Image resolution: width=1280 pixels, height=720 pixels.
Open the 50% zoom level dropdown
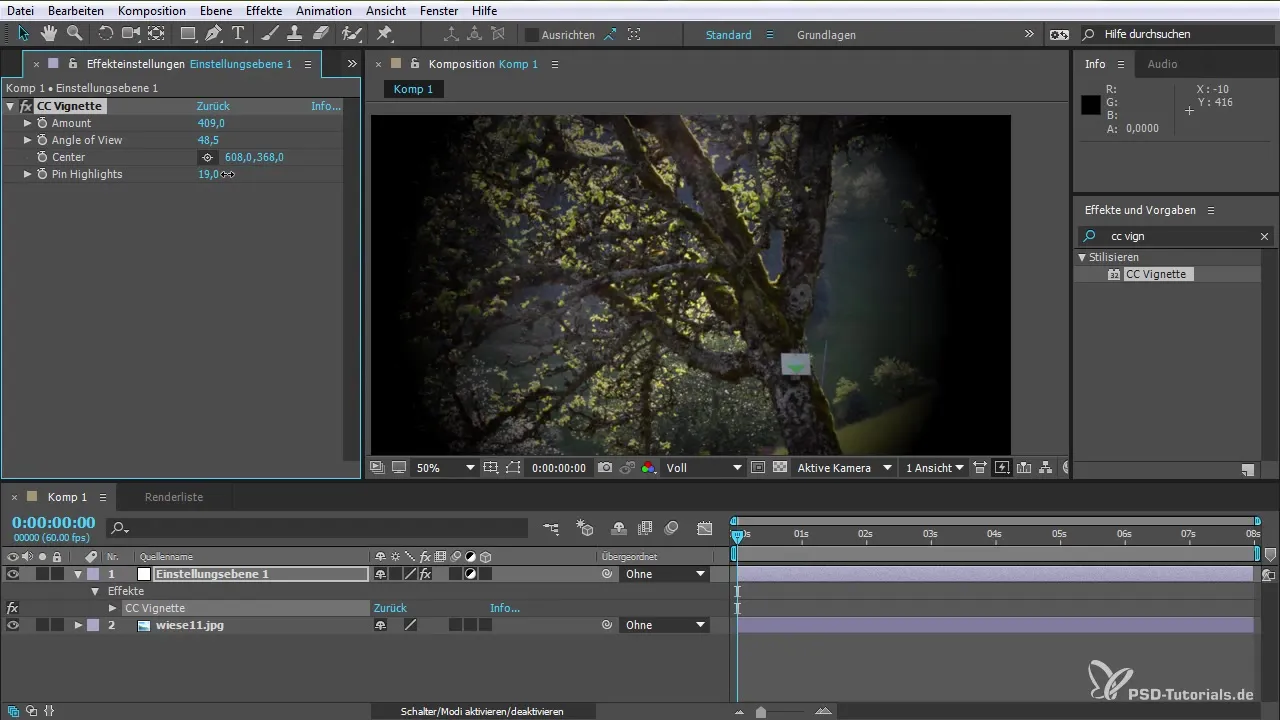point(446,467)
